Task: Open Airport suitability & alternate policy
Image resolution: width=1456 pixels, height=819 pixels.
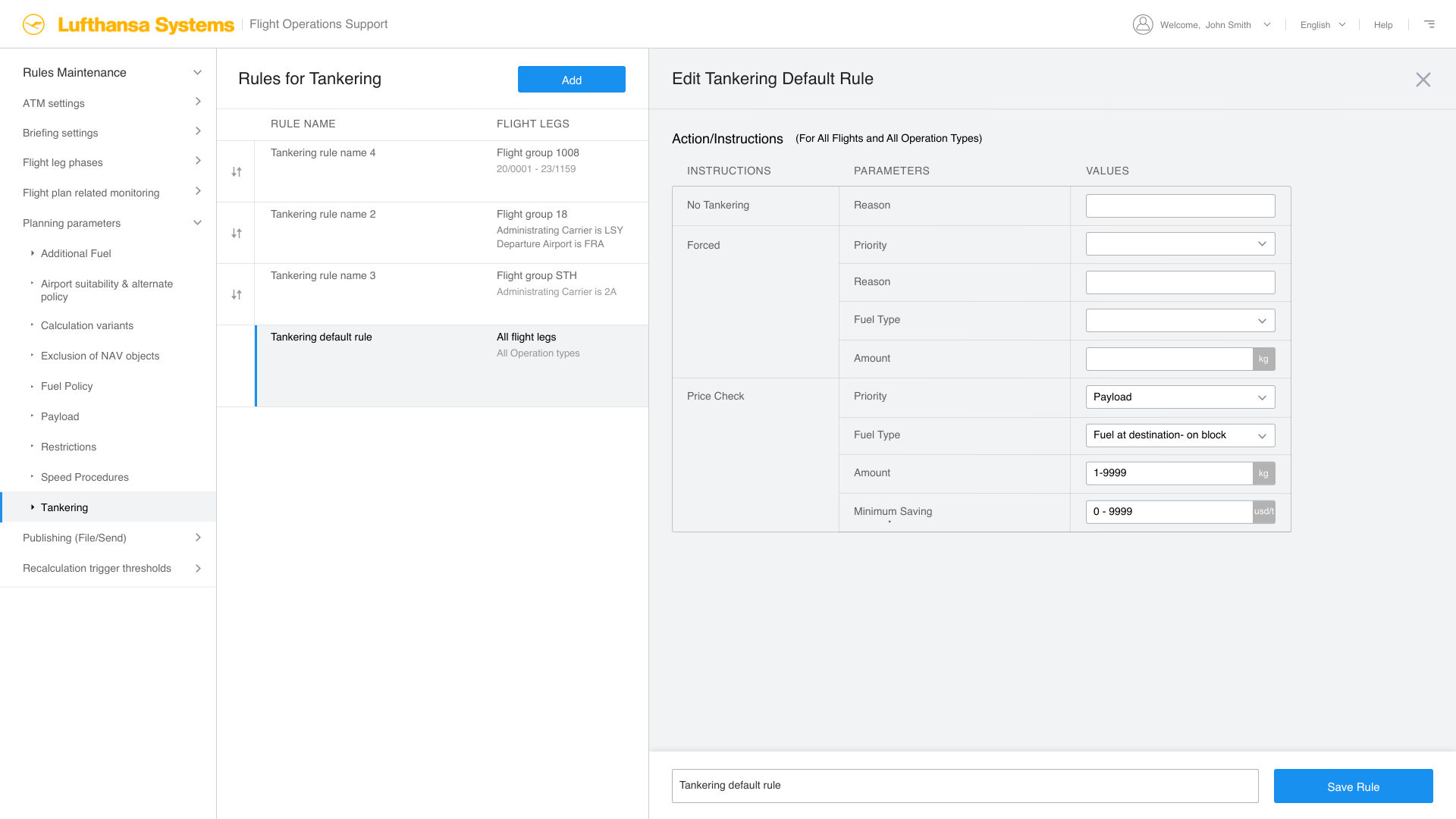Action: (107, 290)
